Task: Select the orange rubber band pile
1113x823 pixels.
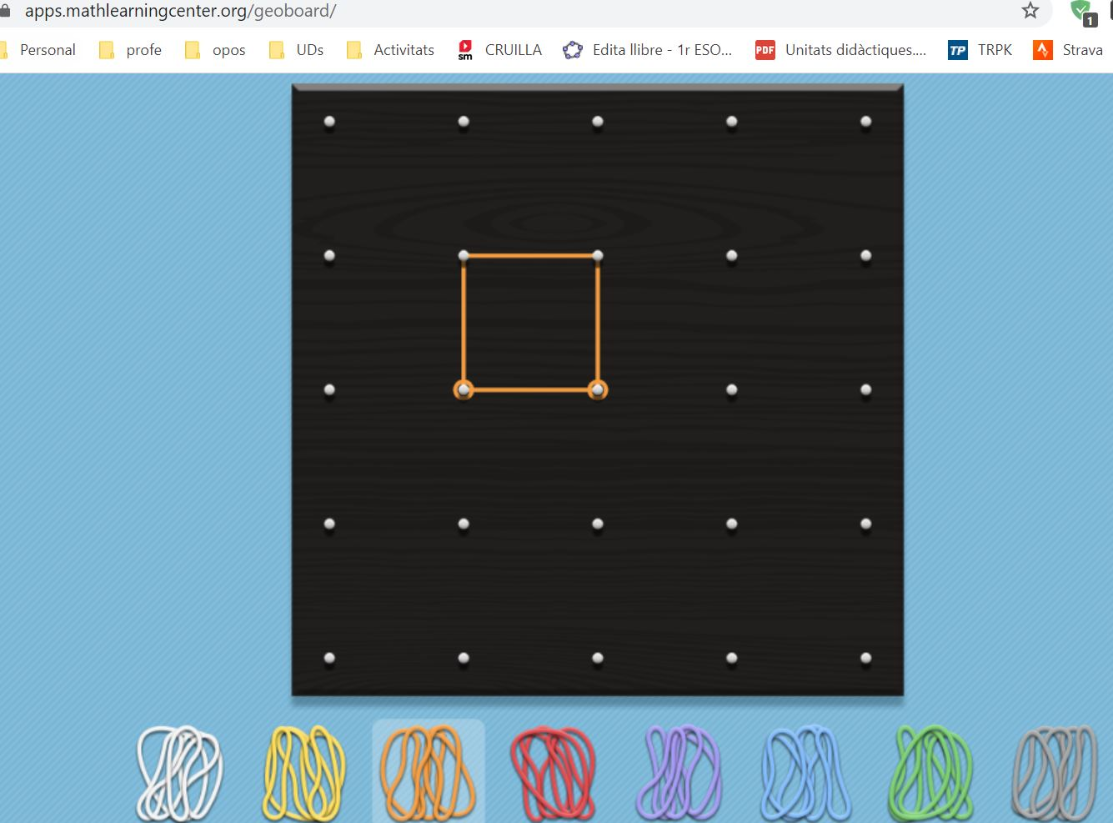Action: point(428,773)
